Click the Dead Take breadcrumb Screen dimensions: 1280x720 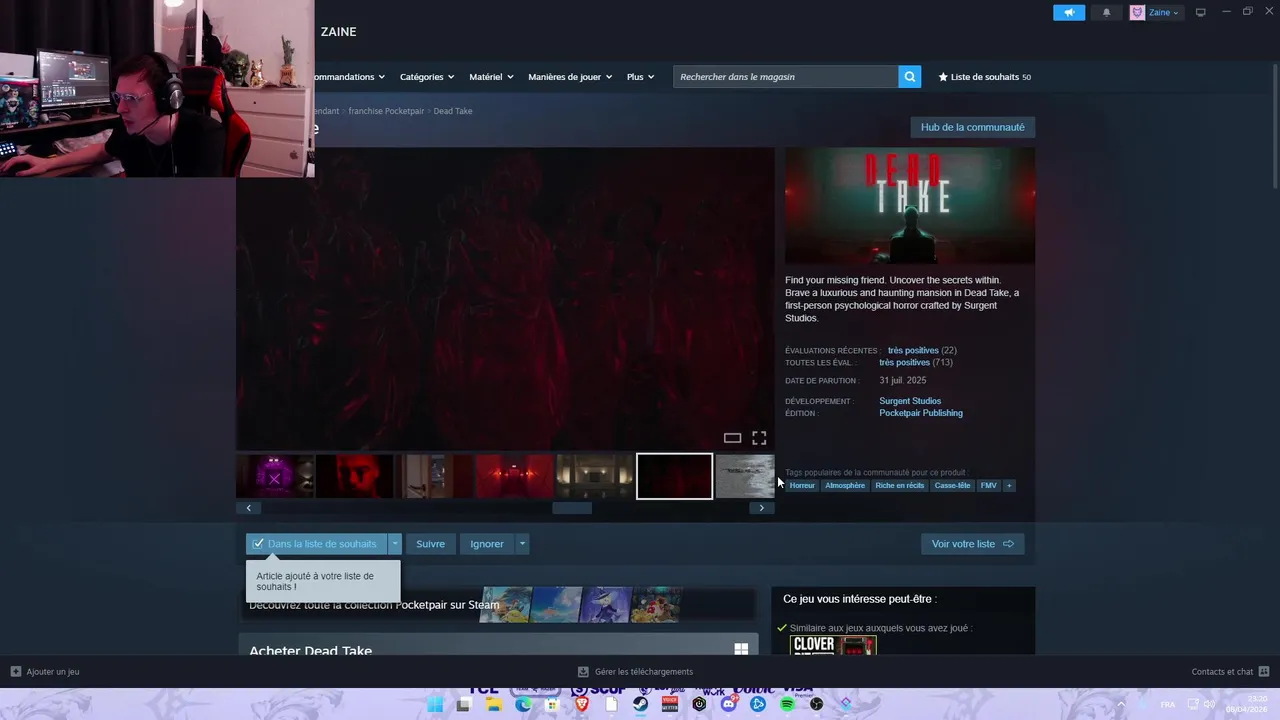[x=453, y=111]
